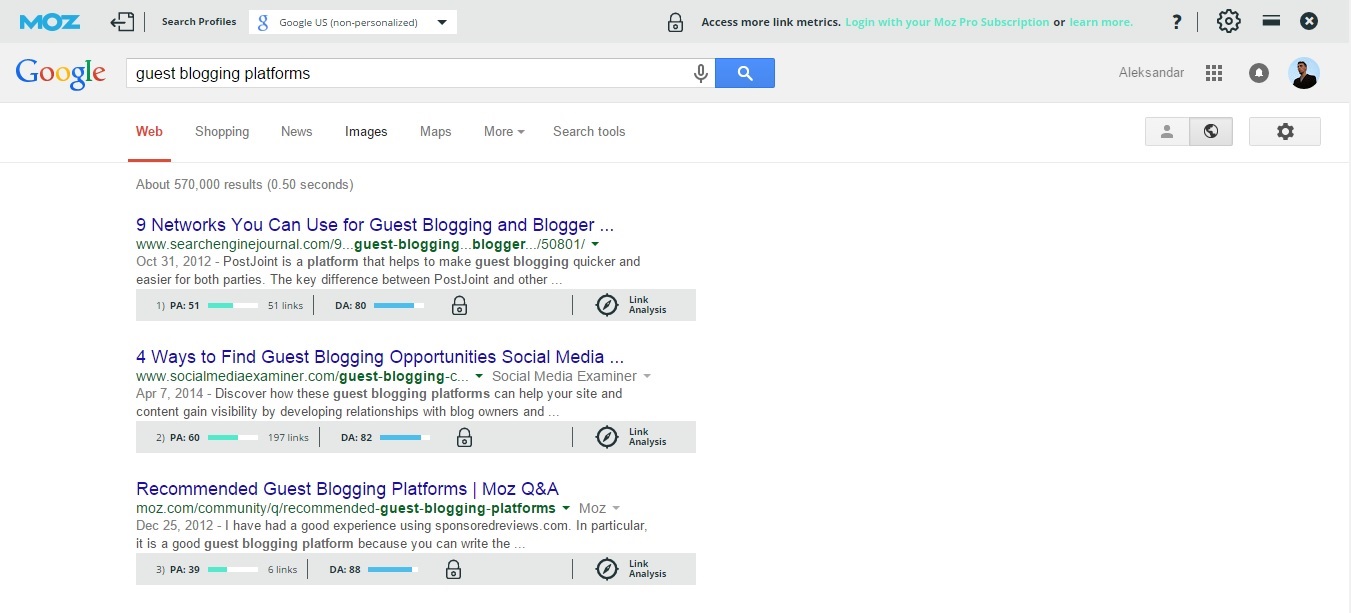
Task: Expand the green arrow after the socialmediaexaminer.com URL
Action: 479,376
